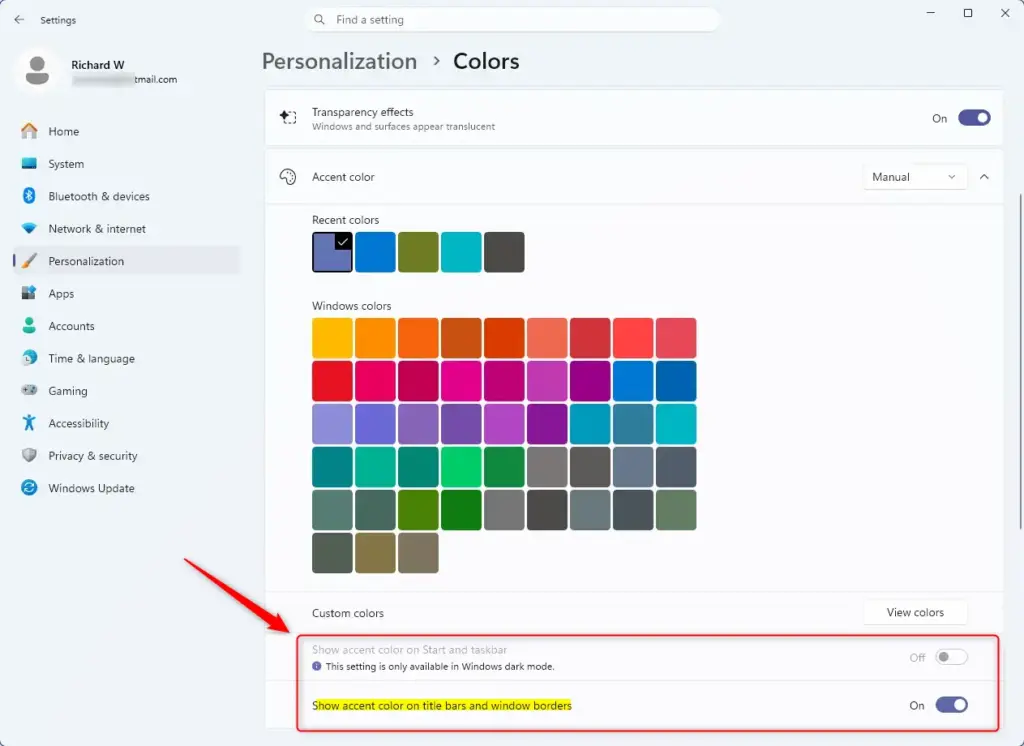The height and width of the screenshot is (746, 1024).
Task: Click the search magnifier icon
Action: (319, 20)
